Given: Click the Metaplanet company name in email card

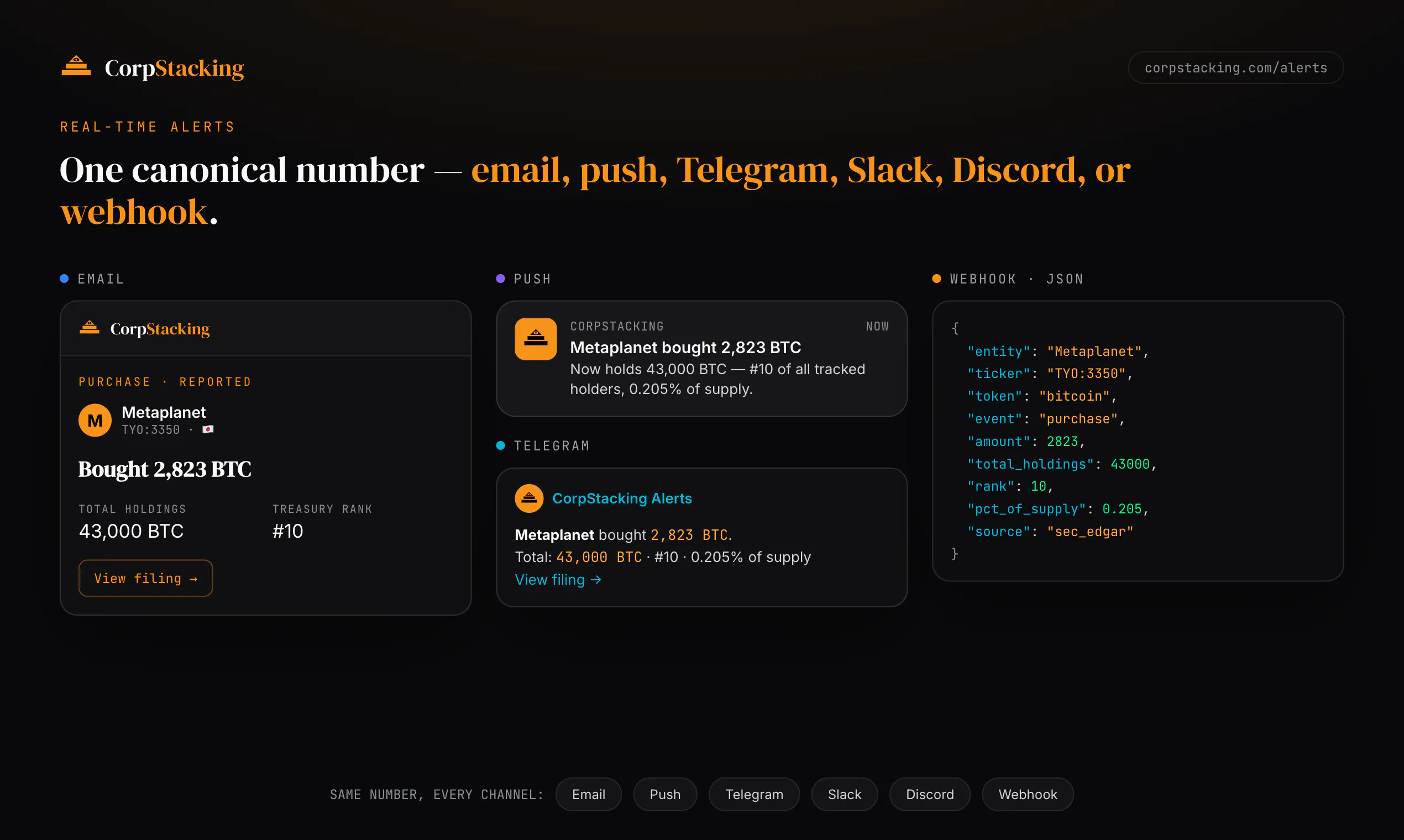Looking at the screenshot, I should pyautogui.click(x=164, y=412).
